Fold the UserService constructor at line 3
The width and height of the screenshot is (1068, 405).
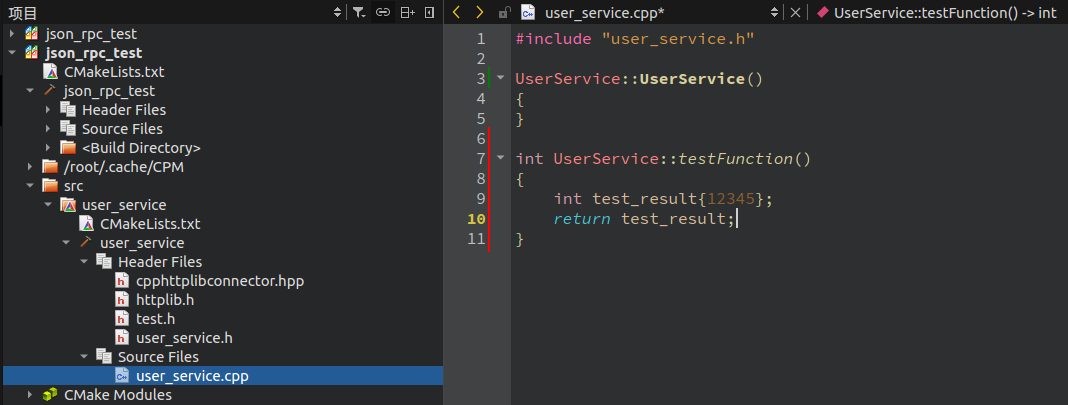pos(501,78)
